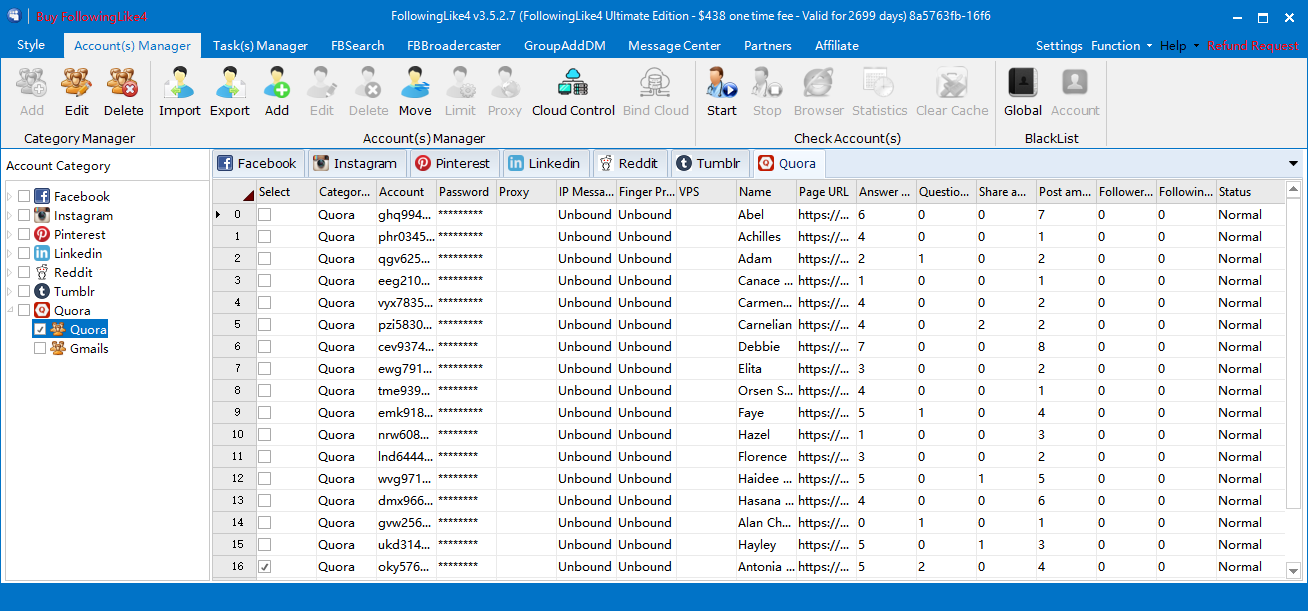Click the Delete category icon
Screen dimensions: 1308x611
click(123, 92)
